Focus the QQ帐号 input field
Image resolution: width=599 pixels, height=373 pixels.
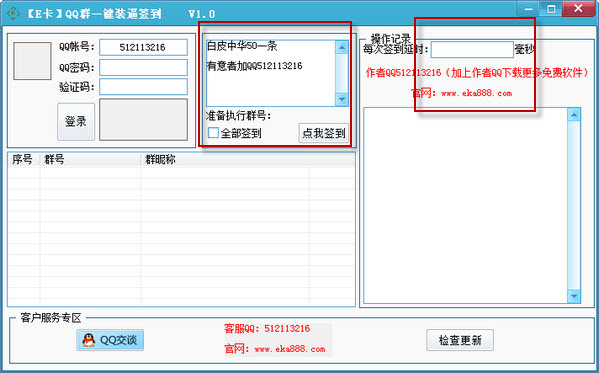point(143,47)
